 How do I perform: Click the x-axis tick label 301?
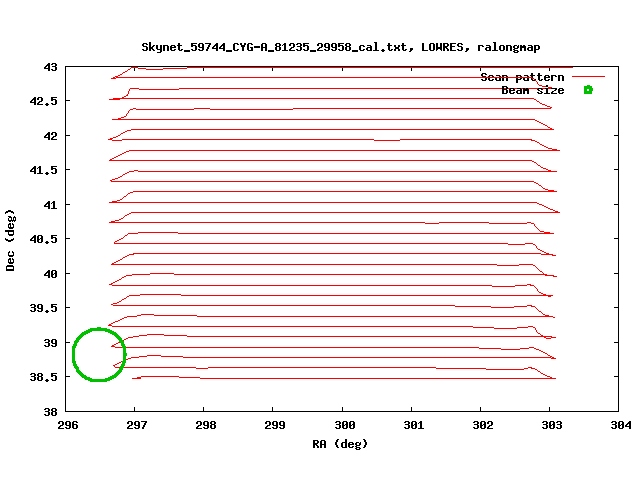tap(413, 425)
